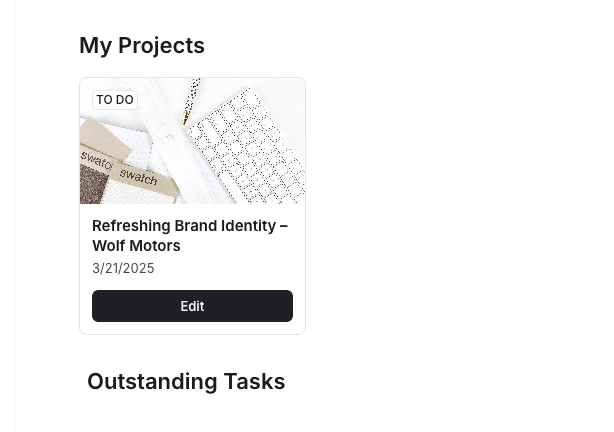The width and height of the screenshot is (614, 432).
Task: Click the spotted pen in the thumbnail
Action: (191, 101)
